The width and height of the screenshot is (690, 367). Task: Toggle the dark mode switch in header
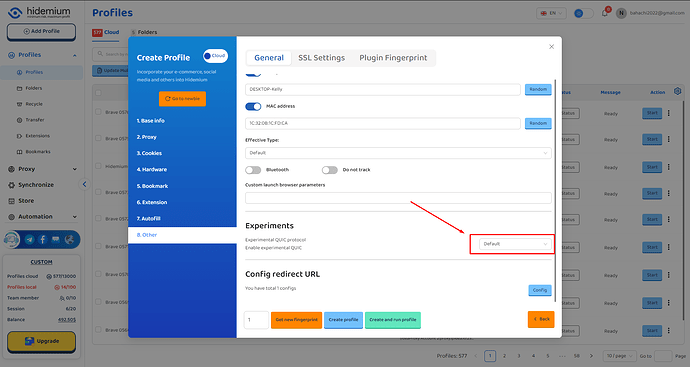pos(584,13)
